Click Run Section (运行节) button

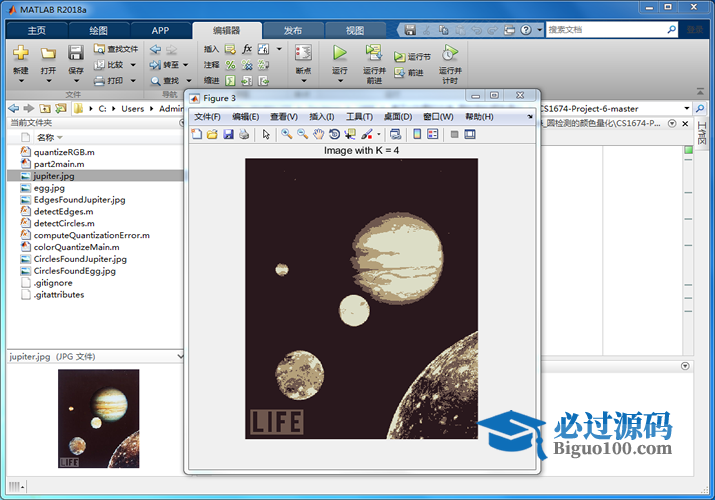[x=412, y=57]
